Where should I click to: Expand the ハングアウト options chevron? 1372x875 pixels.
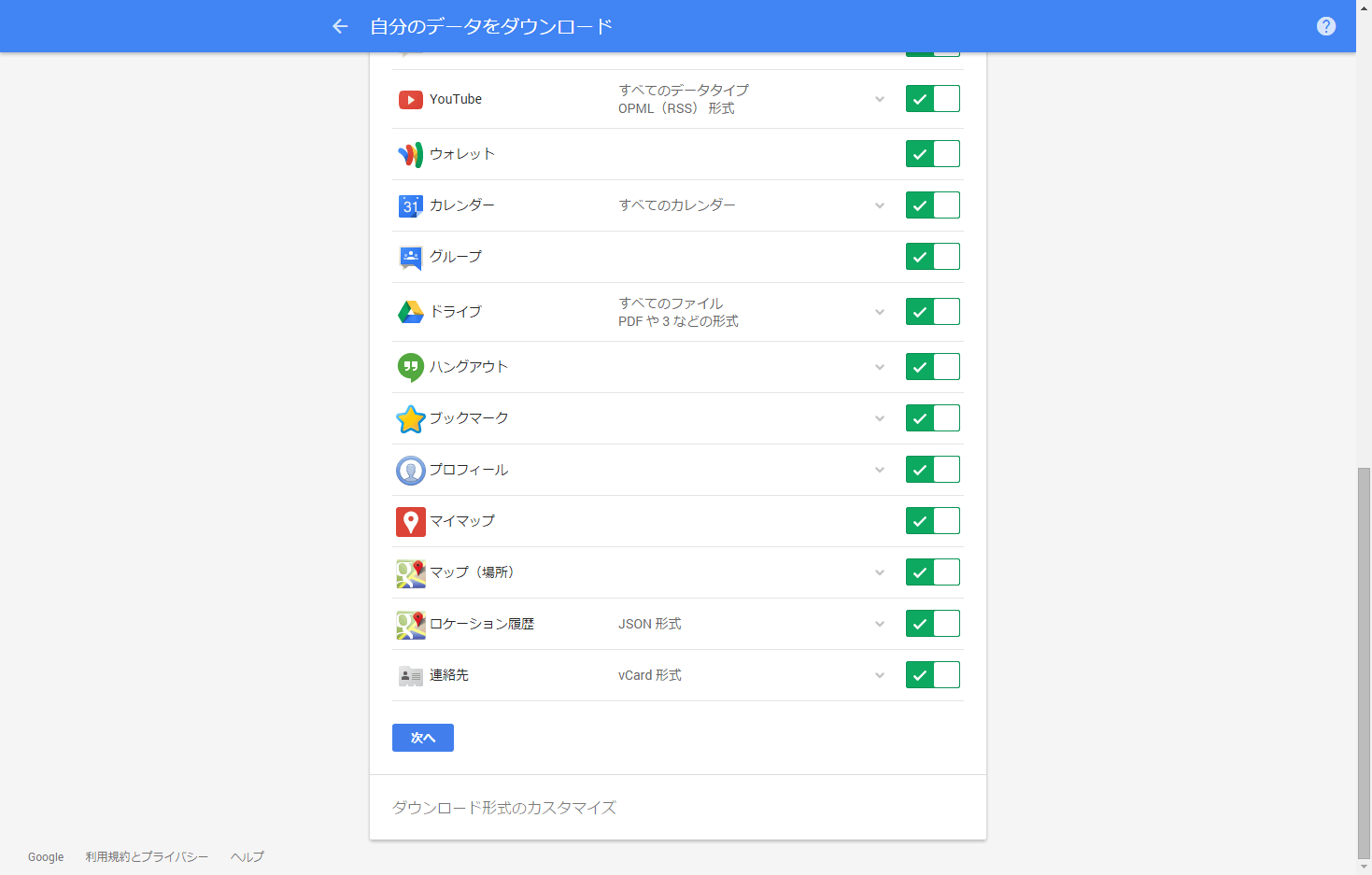tap(880, 367)
